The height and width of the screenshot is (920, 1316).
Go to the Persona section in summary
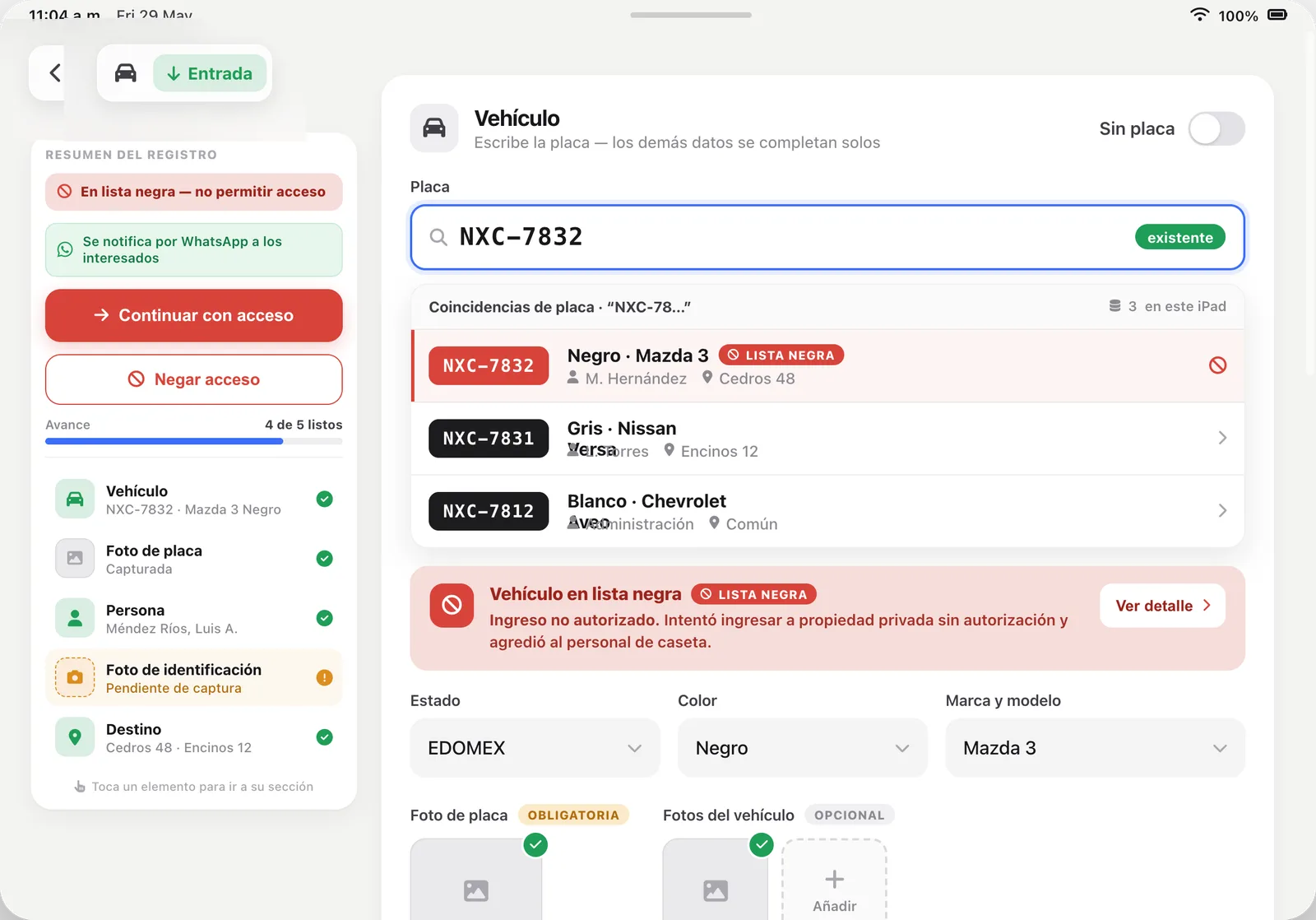194,619
